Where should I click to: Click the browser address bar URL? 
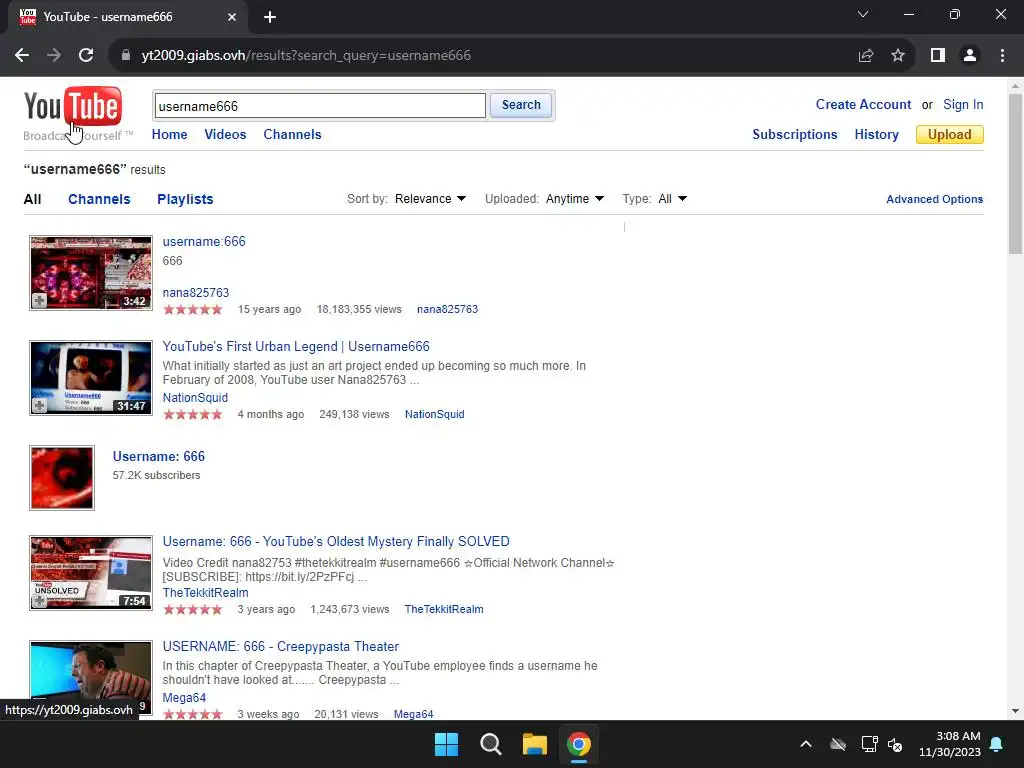[x=306, y=56]
